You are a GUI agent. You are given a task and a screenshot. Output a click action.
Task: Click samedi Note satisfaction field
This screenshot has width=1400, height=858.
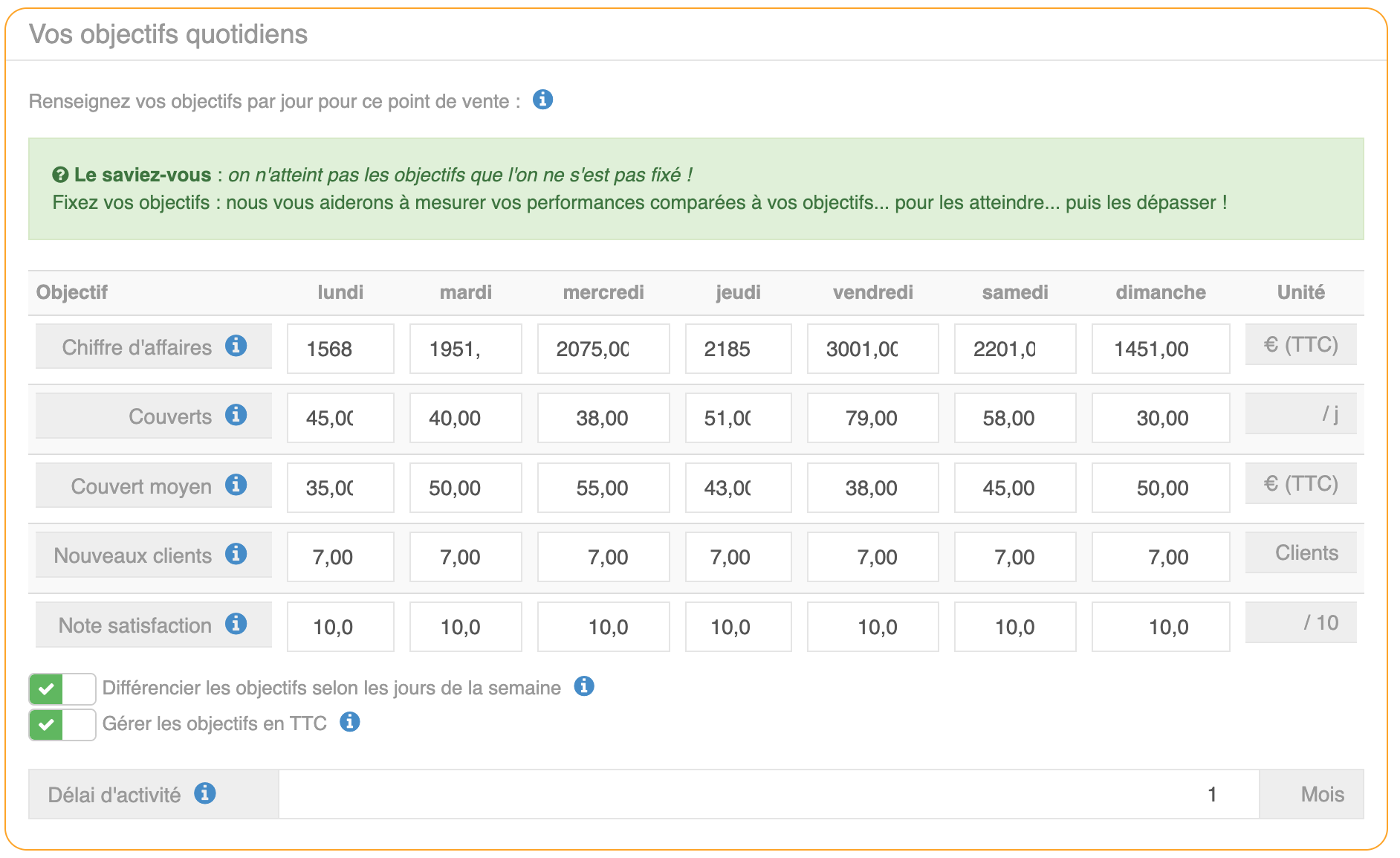1014,627
